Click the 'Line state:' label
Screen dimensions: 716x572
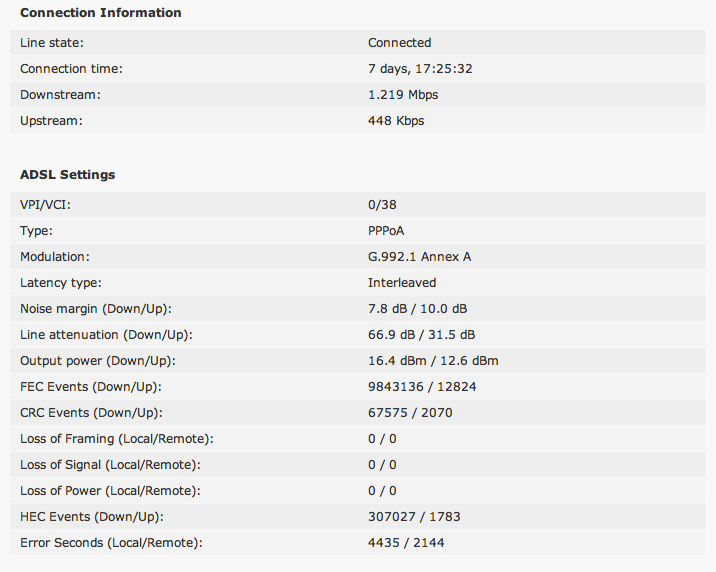coord(52,43)
